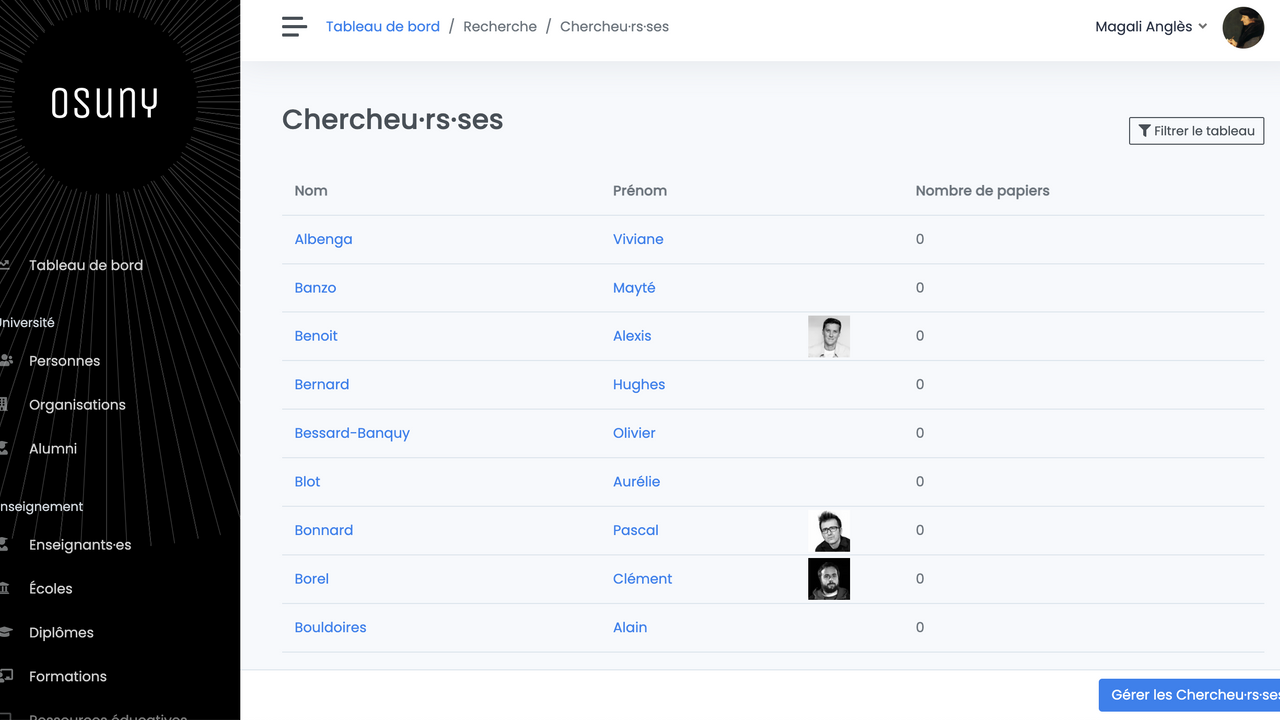The height and width of the screenshot is (720, 1280).
Task: Open Tableau de bord breadcrumb link
Action: [382, 27]
